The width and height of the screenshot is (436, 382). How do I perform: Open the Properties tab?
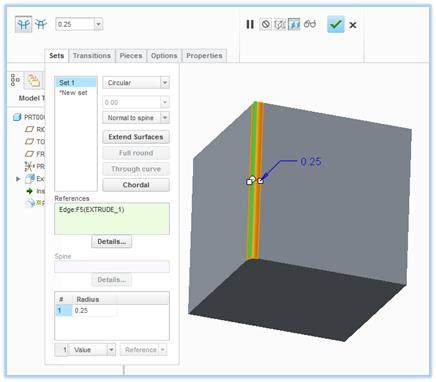click(x=204, y=56)
